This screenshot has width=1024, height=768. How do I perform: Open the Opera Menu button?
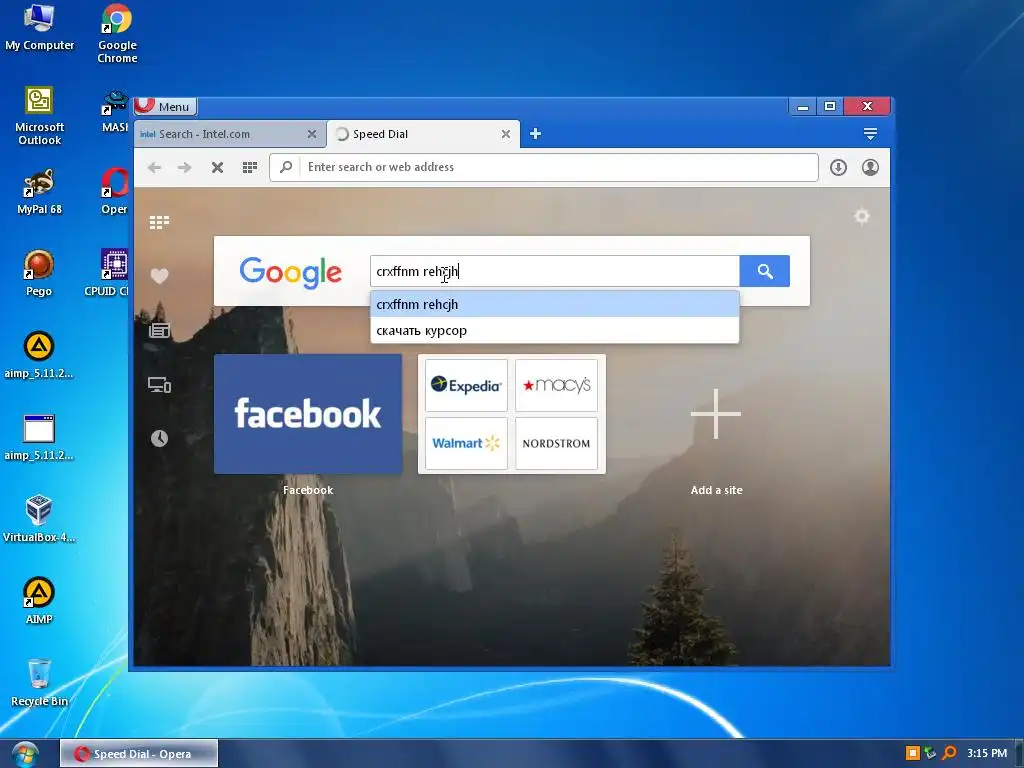165,106
